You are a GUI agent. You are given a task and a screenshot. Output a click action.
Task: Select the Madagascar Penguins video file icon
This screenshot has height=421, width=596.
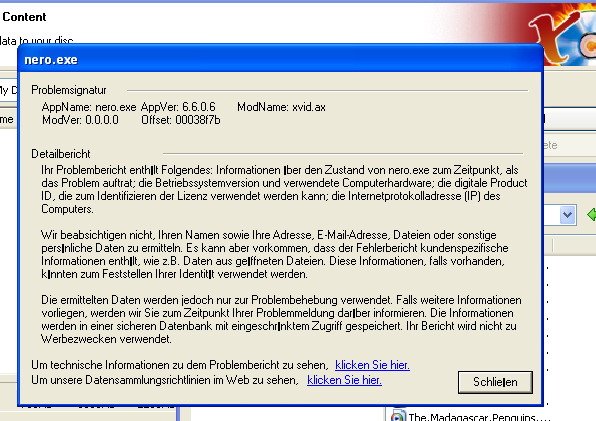click(398, 416)
